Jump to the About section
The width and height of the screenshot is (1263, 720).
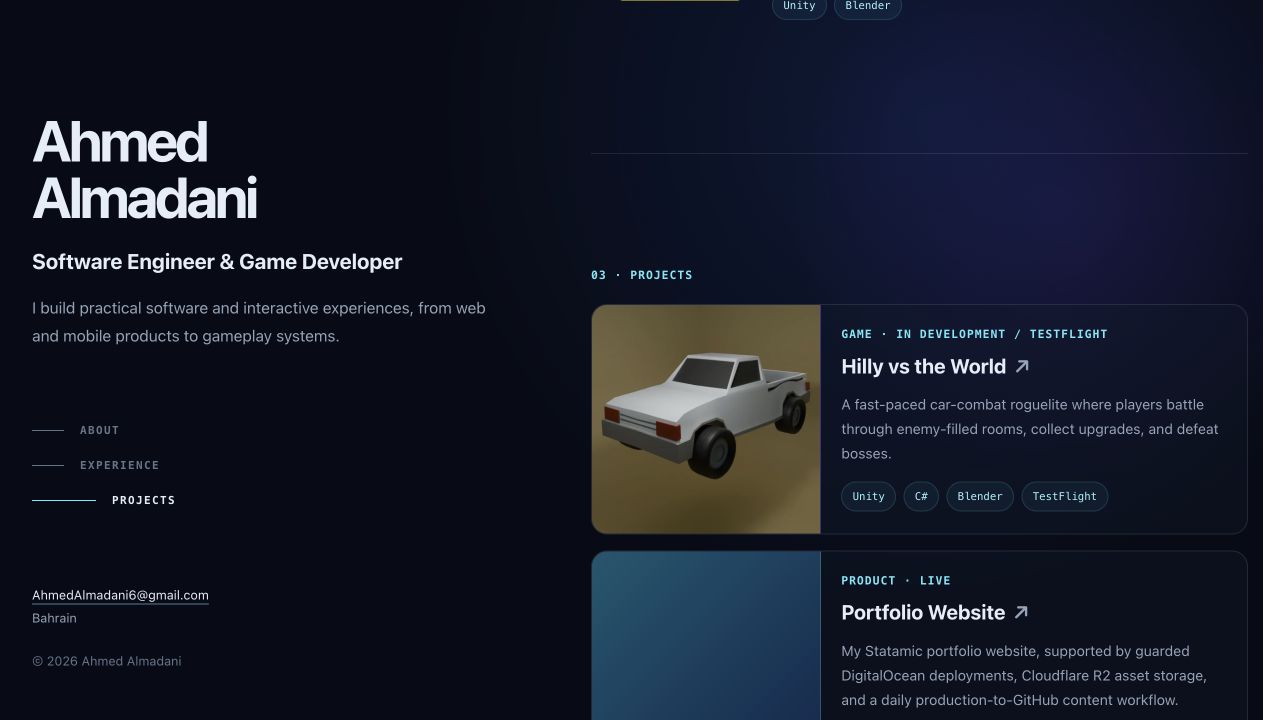click(76, 430)
